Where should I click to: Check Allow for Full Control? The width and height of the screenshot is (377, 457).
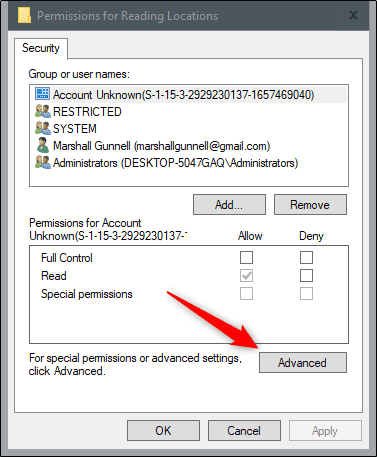(246, 257)
